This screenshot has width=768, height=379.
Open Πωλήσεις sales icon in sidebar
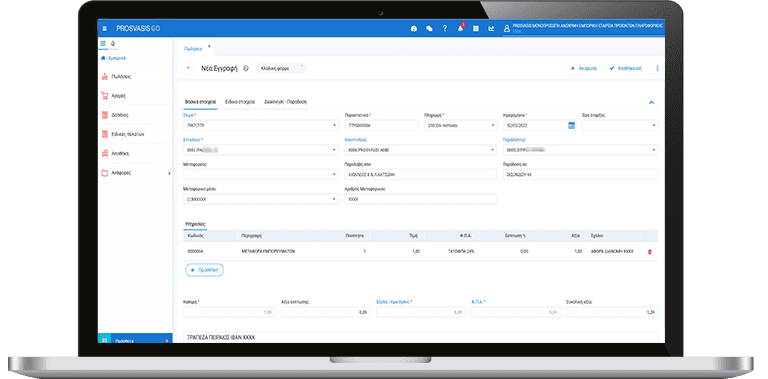tap(105, 76)
